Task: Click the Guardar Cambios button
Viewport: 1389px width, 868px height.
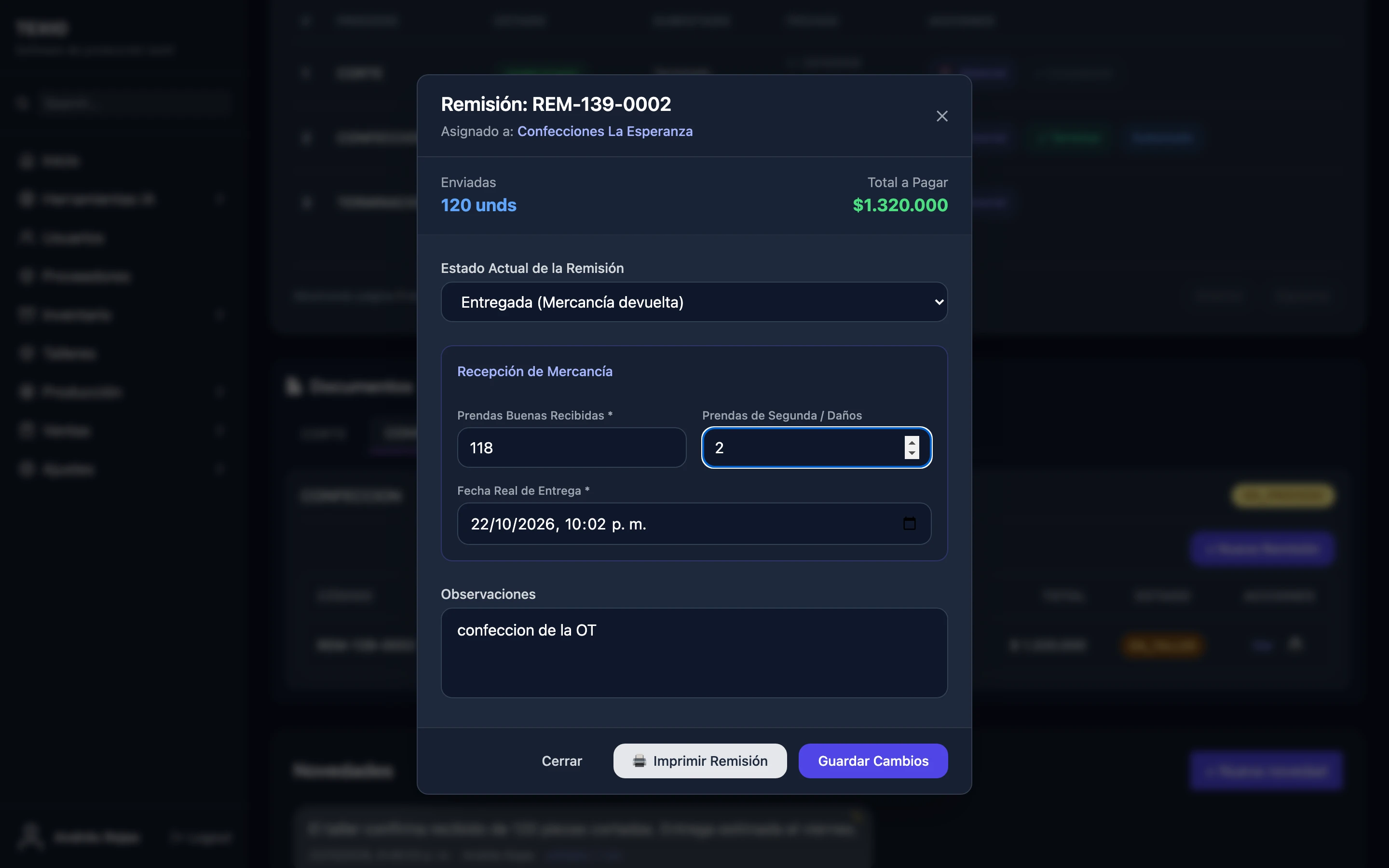Action: coord(873,761)
